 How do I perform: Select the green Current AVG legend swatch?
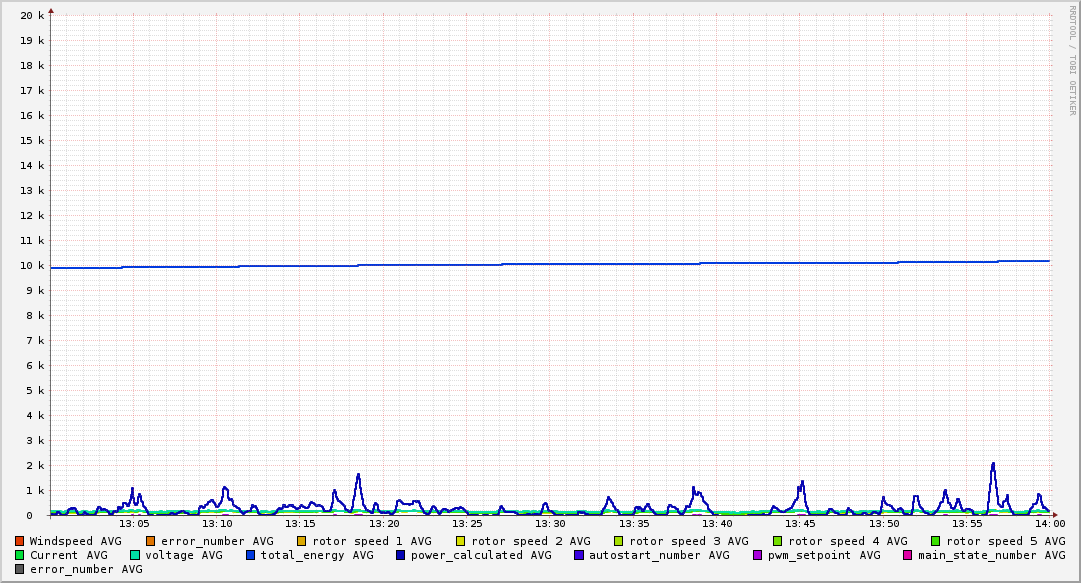point(20,555)
